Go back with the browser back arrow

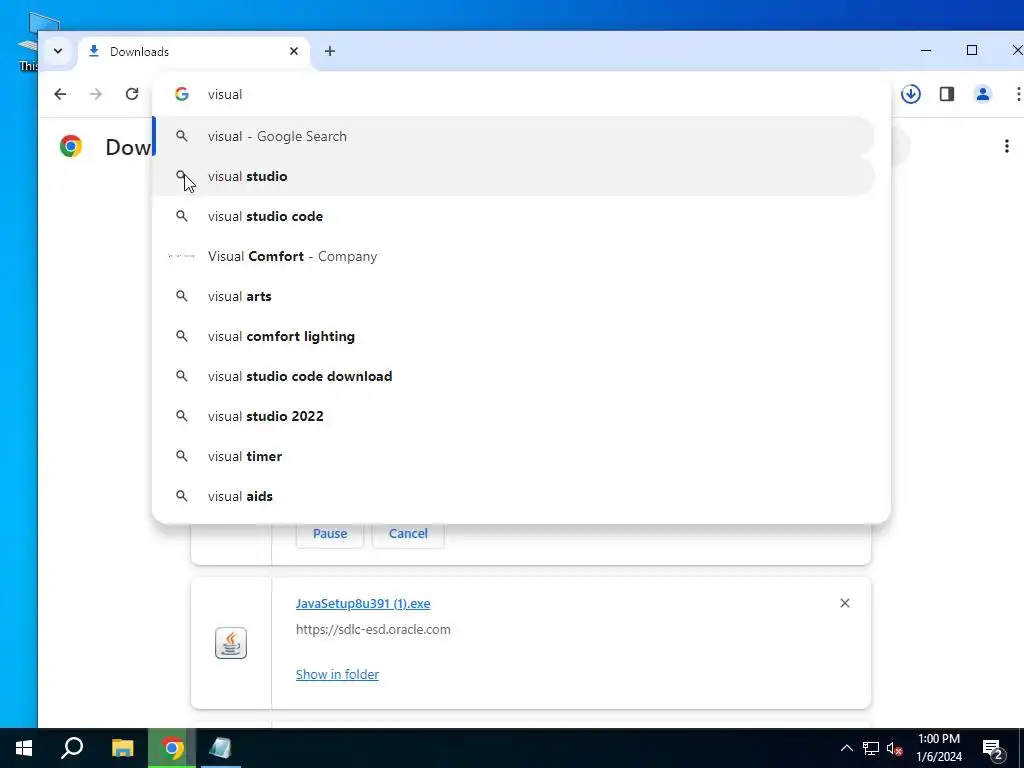(60, 94)
